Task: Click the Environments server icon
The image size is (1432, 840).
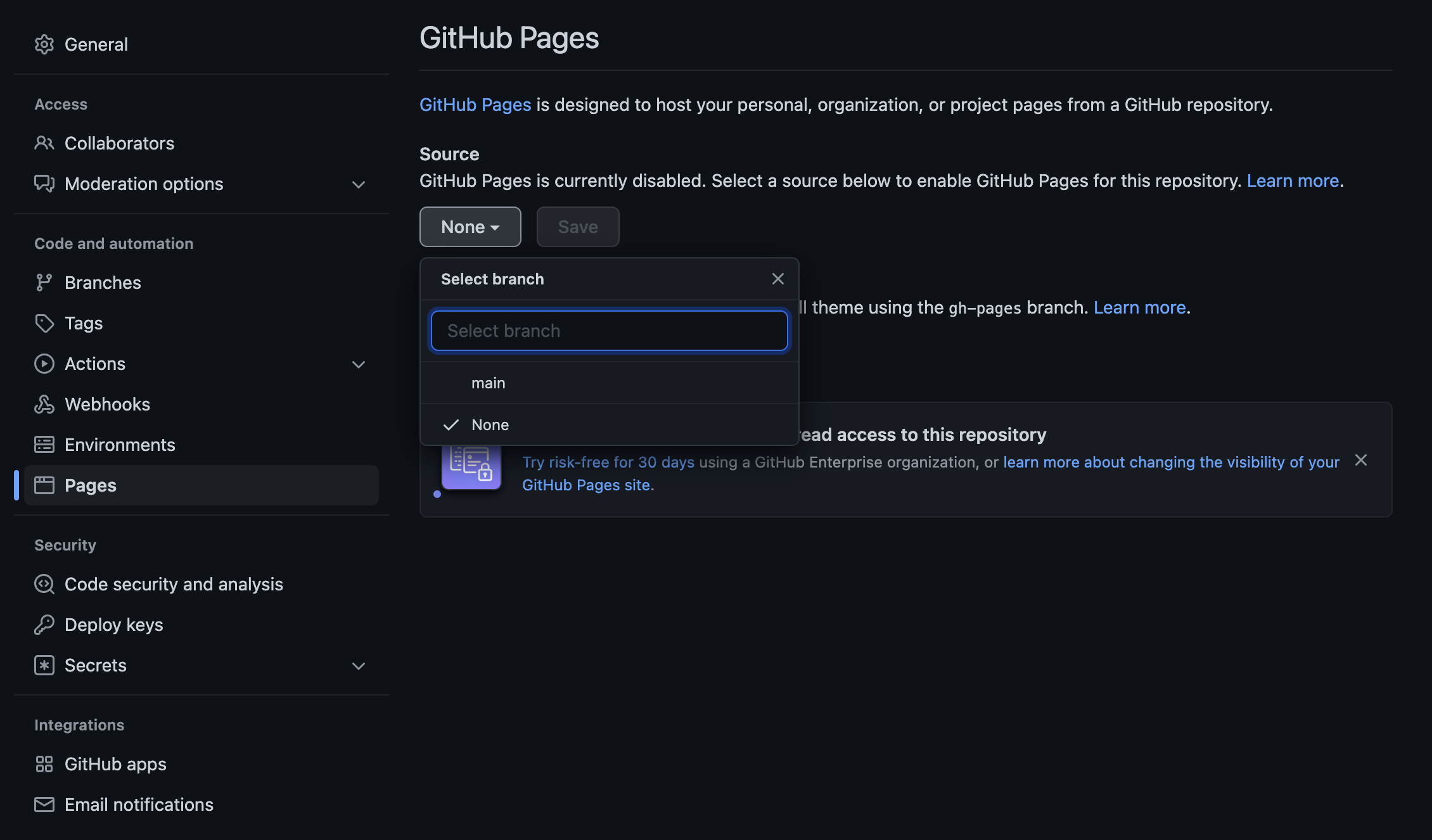Action: pos(44,445)
